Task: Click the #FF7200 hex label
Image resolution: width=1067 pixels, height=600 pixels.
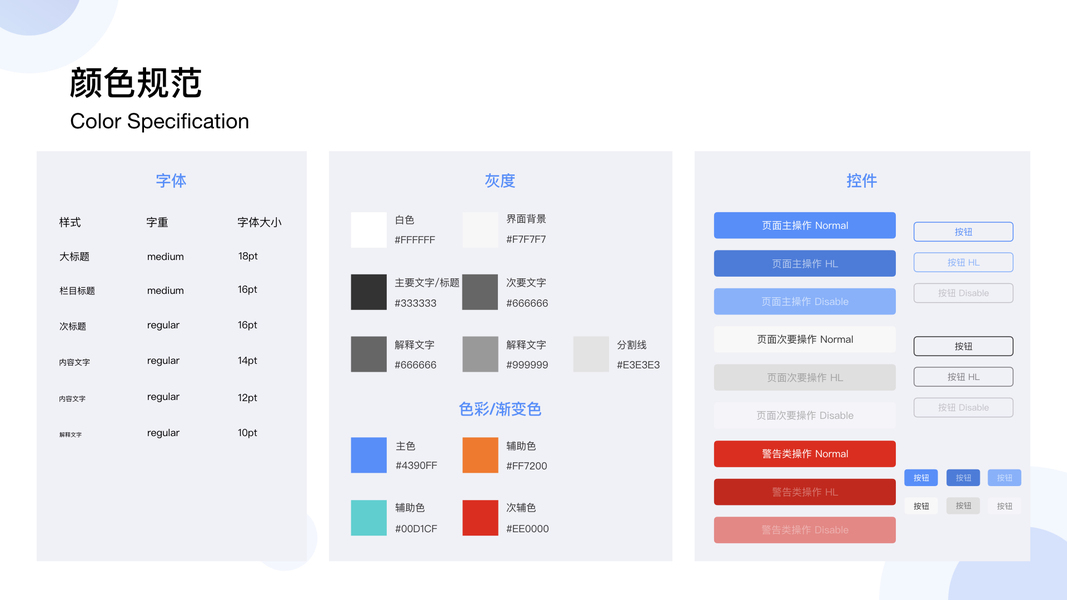Action: pyautogui.click(x=527, y=466)
